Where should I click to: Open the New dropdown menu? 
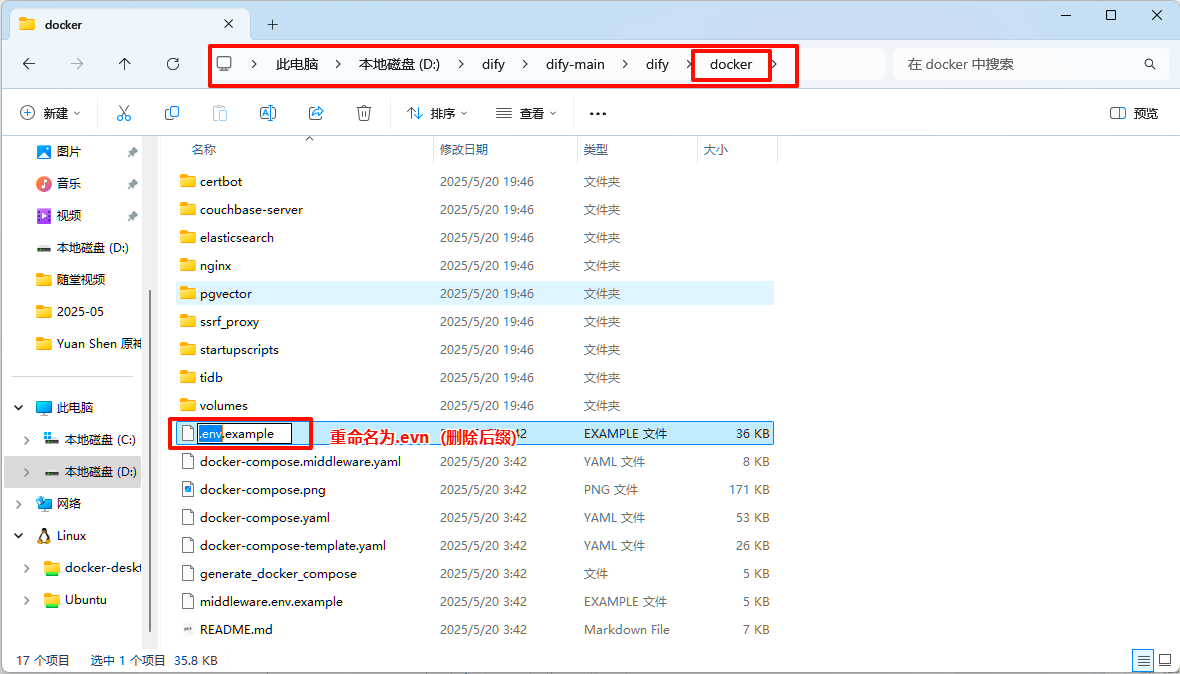tap(50, 113)
